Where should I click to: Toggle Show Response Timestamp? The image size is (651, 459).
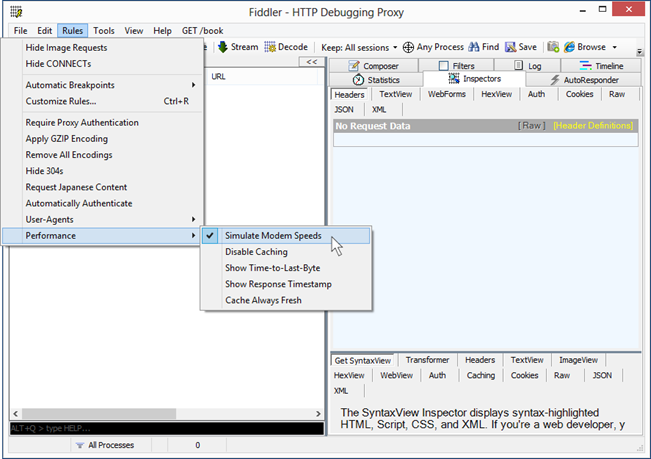point(286,284)
